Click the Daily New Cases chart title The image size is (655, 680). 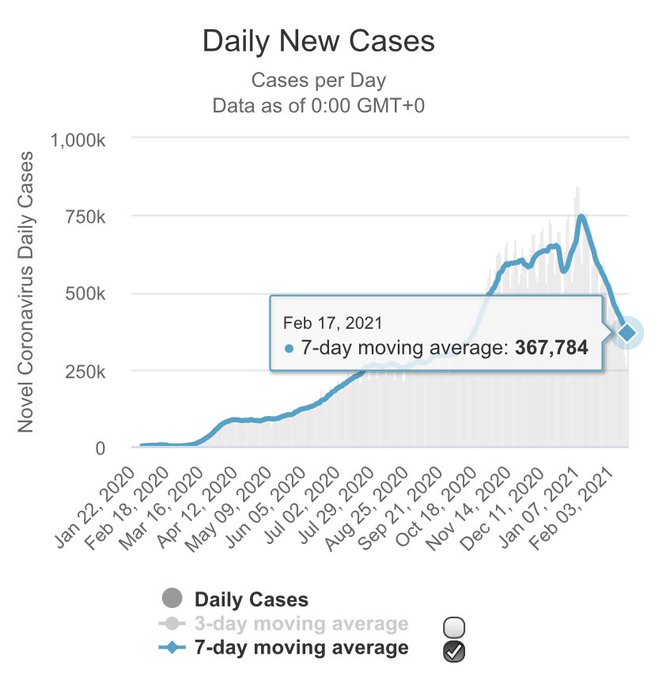(319, 41)
